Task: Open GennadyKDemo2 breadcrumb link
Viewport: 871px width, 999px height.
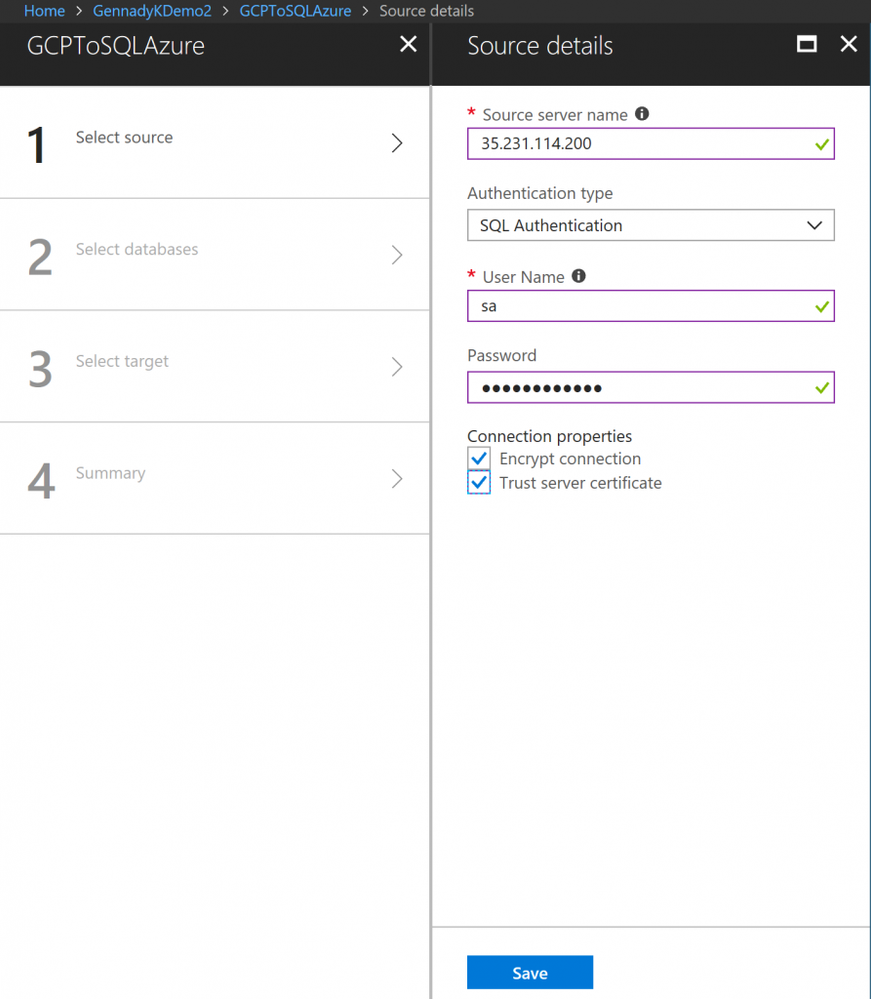Action: 152,11
